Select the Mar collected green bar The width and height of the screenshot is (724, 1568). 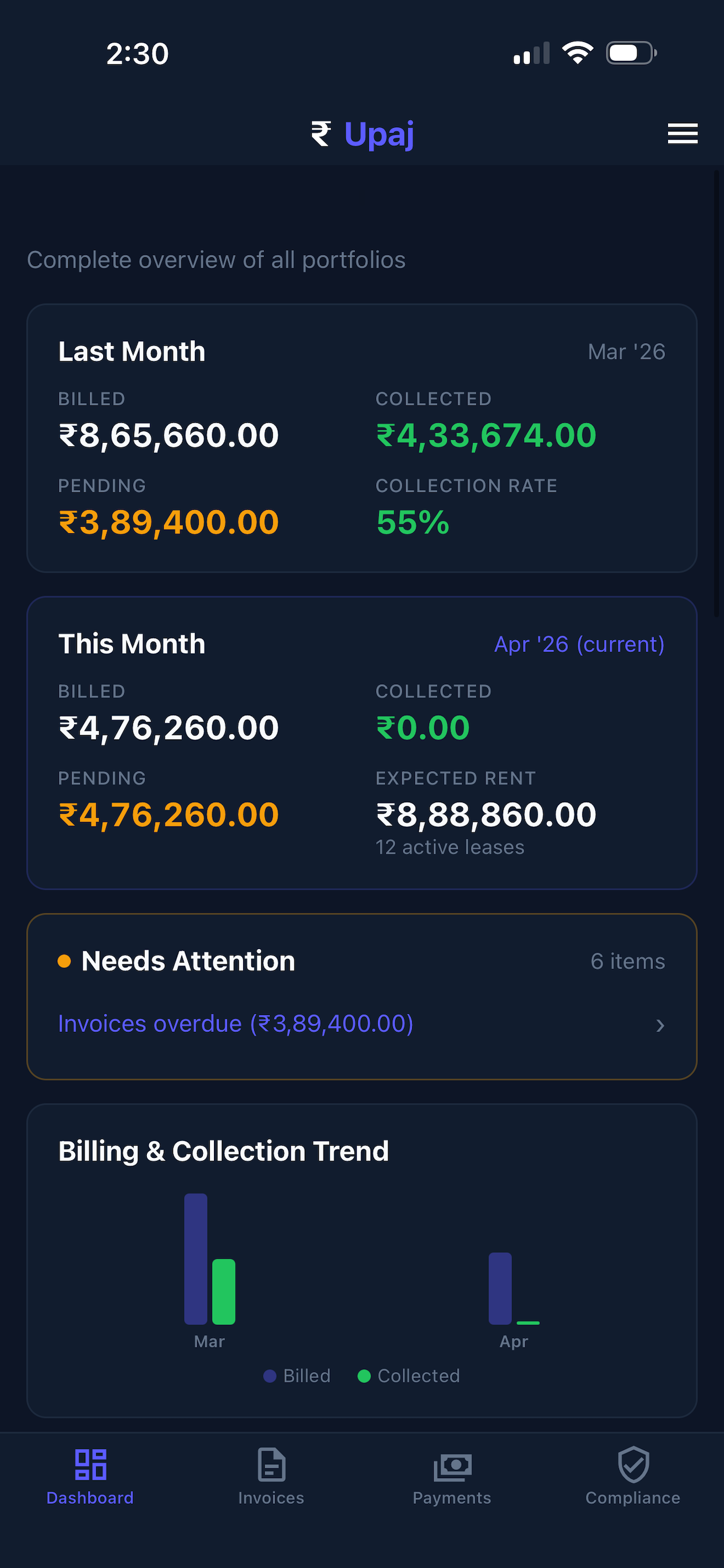click(224, 1291)
